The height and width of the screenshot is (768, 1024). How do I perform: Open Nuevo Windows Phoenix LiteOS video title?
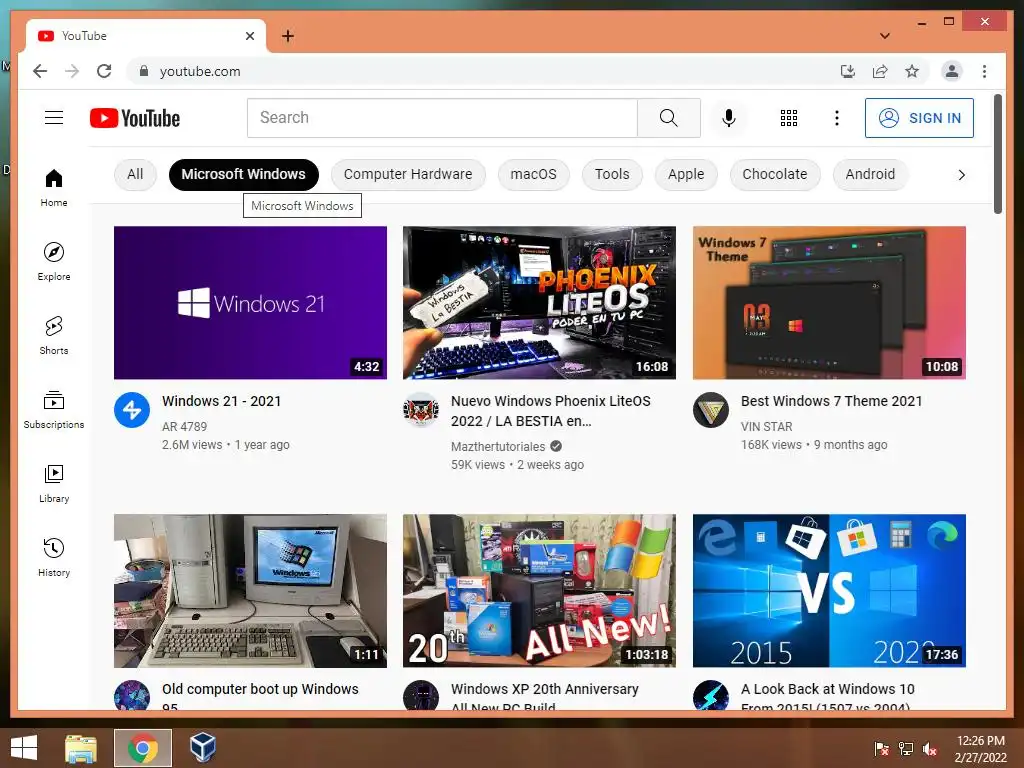[x=551, y=411]
